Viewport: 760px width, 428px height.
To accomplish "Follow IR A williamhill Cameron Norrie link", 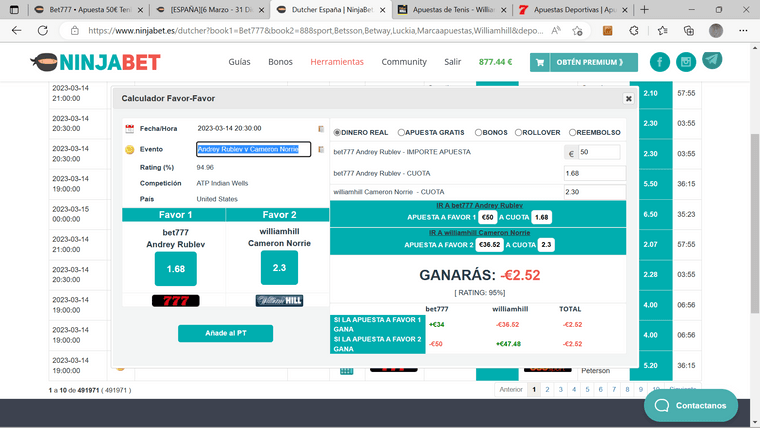I will (x=479, y=233).
